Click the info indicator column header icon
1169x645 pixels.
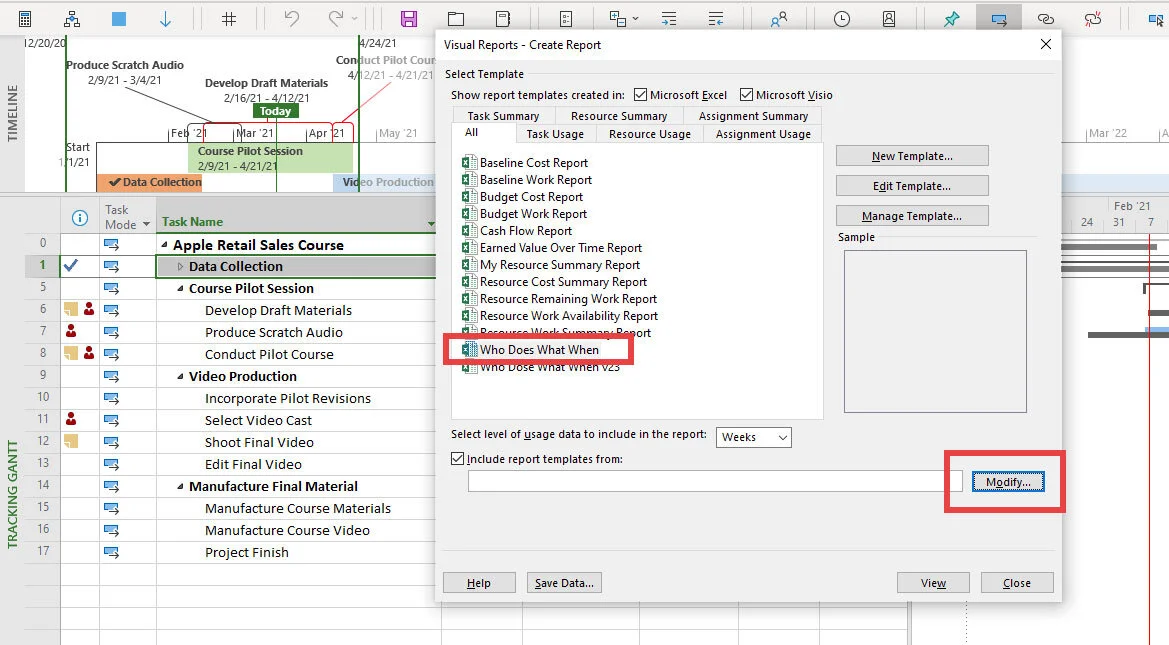(80, 218)
